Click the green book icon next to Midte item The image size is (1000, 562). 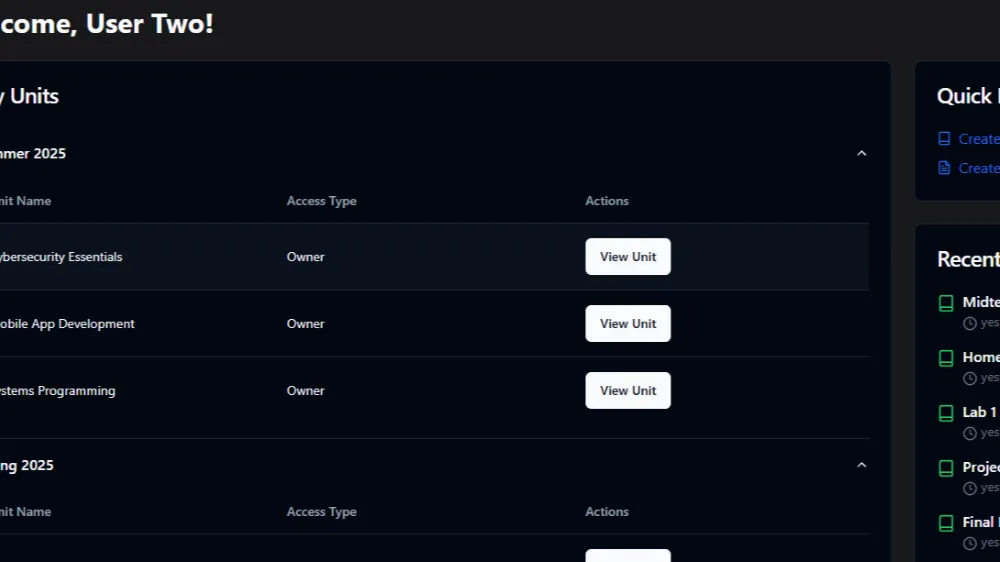(x=946, y=303)
